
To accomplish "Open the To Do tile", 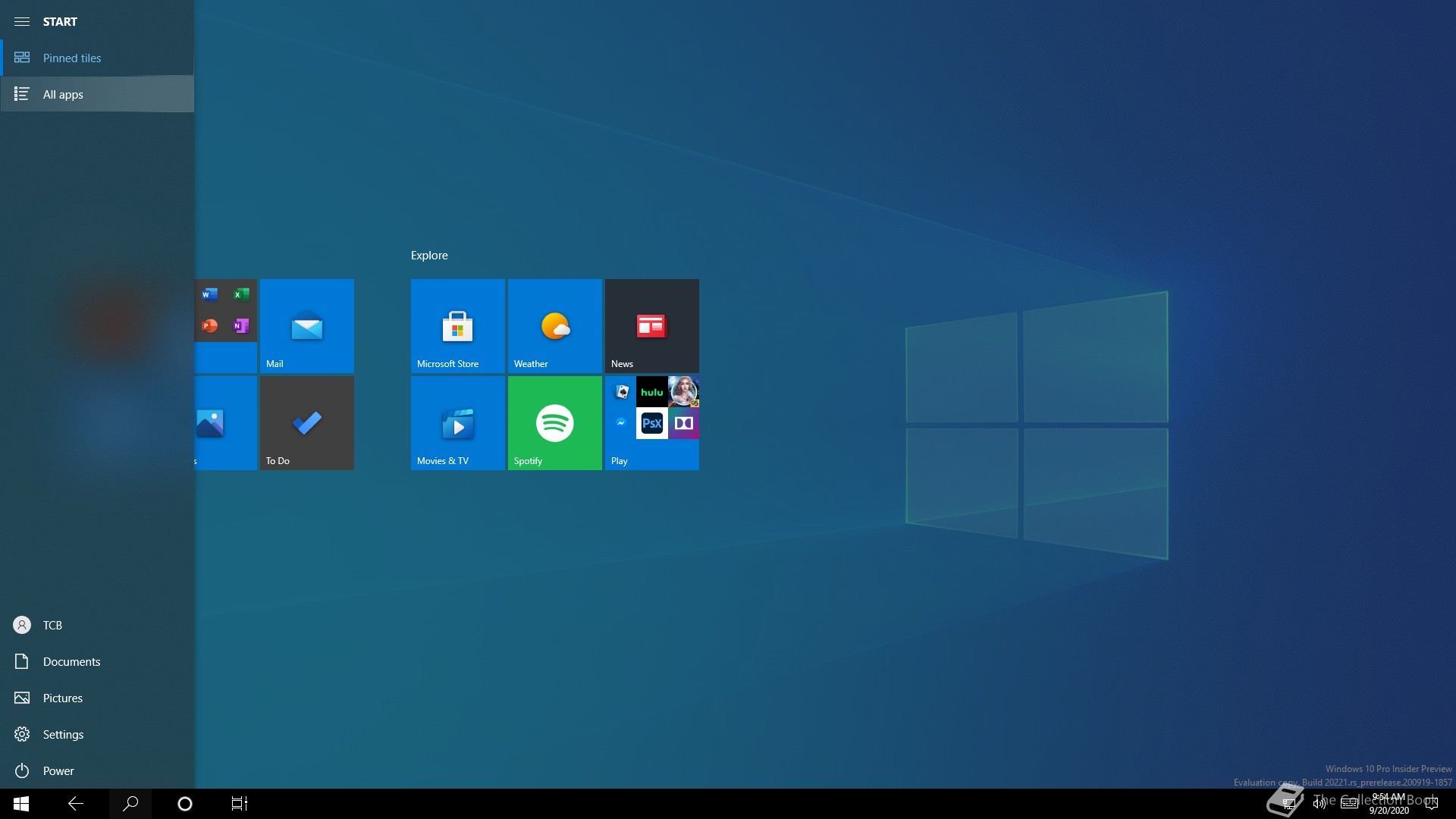I will click(x=306, y=422).
